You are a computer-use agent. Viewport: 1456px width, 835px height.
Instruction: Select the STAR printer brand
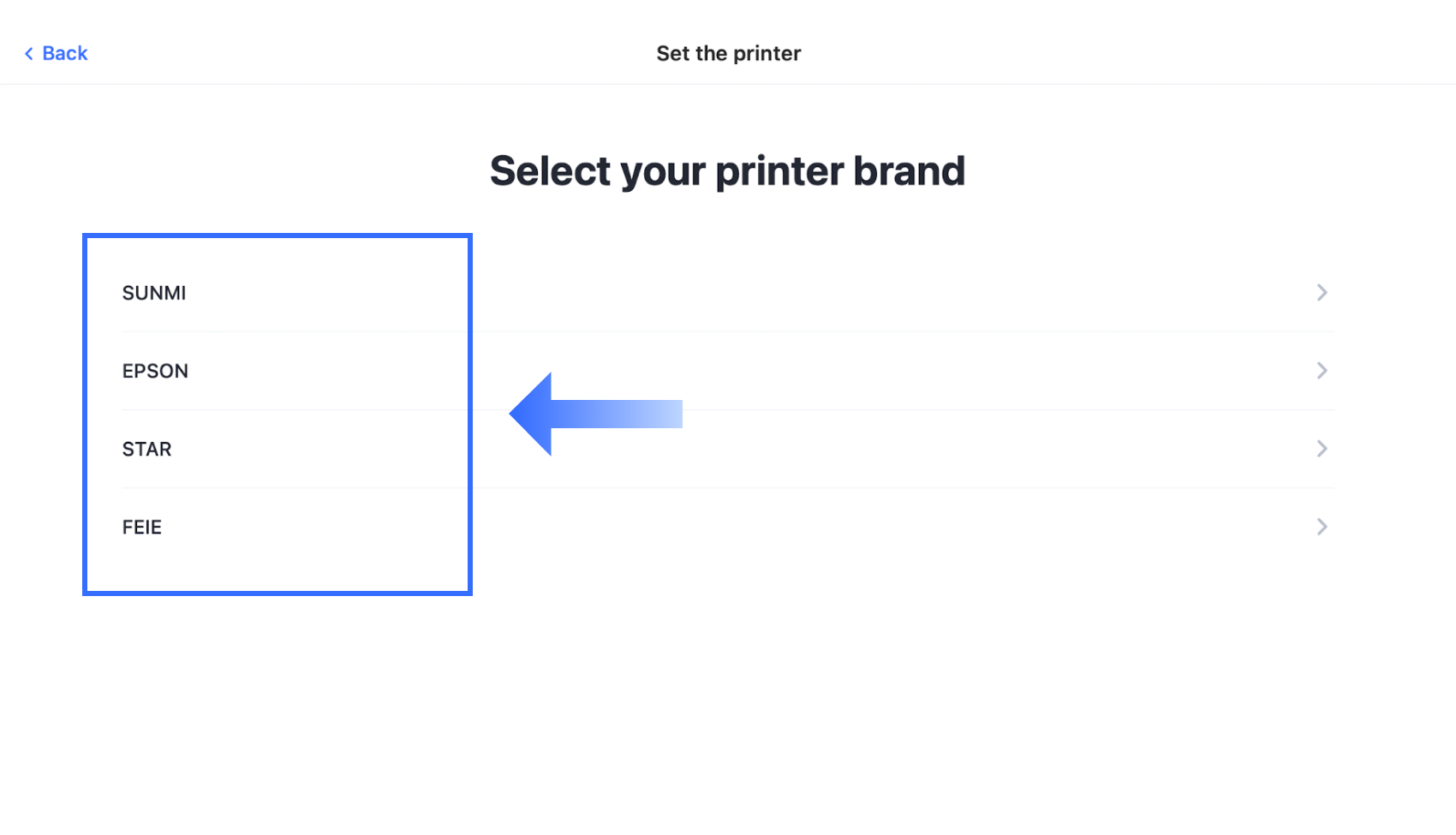pos(146,448)
